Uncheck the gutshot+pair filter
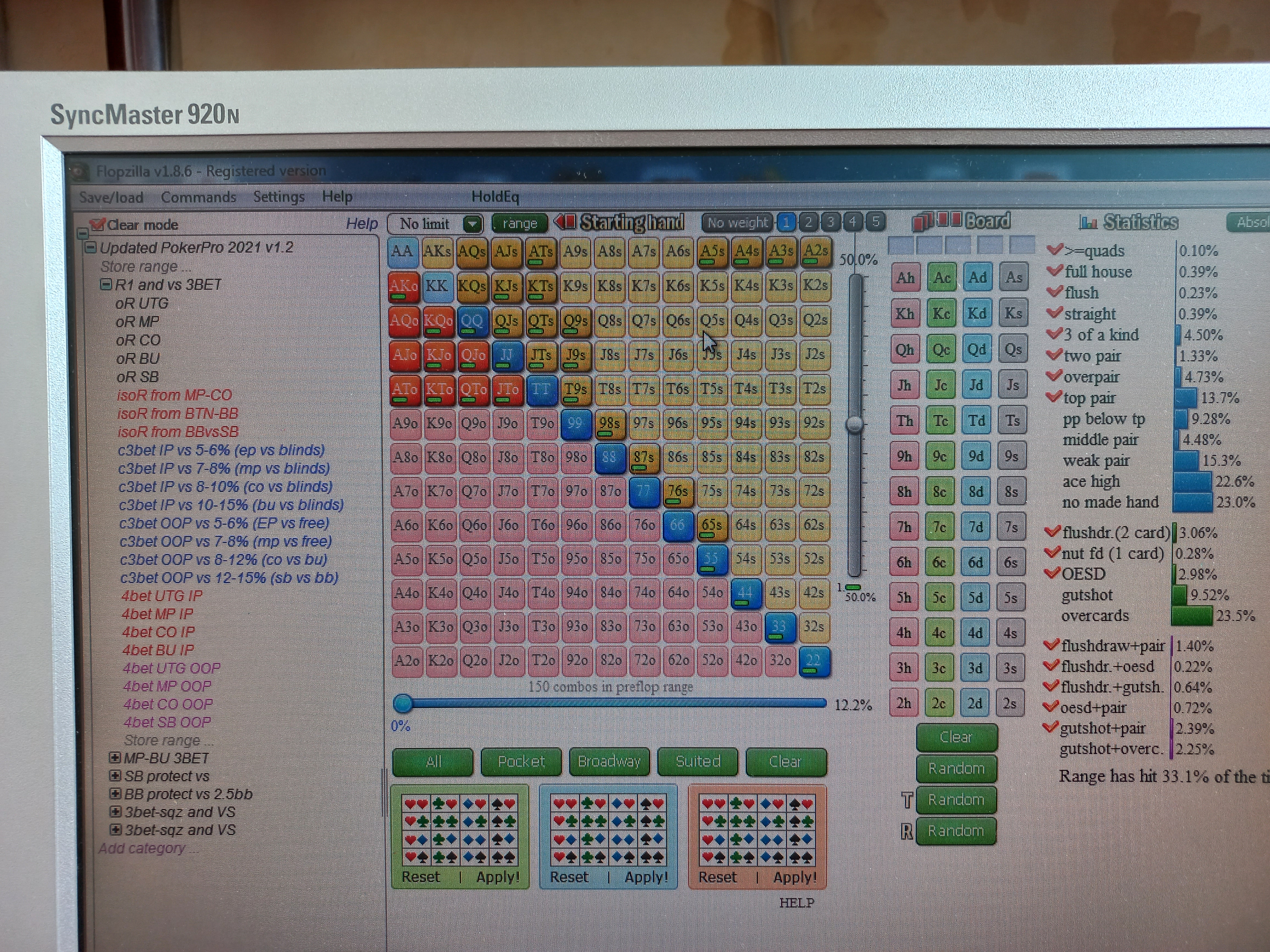The width and height of the screenshot is (1270, 952). (1050, 727)
